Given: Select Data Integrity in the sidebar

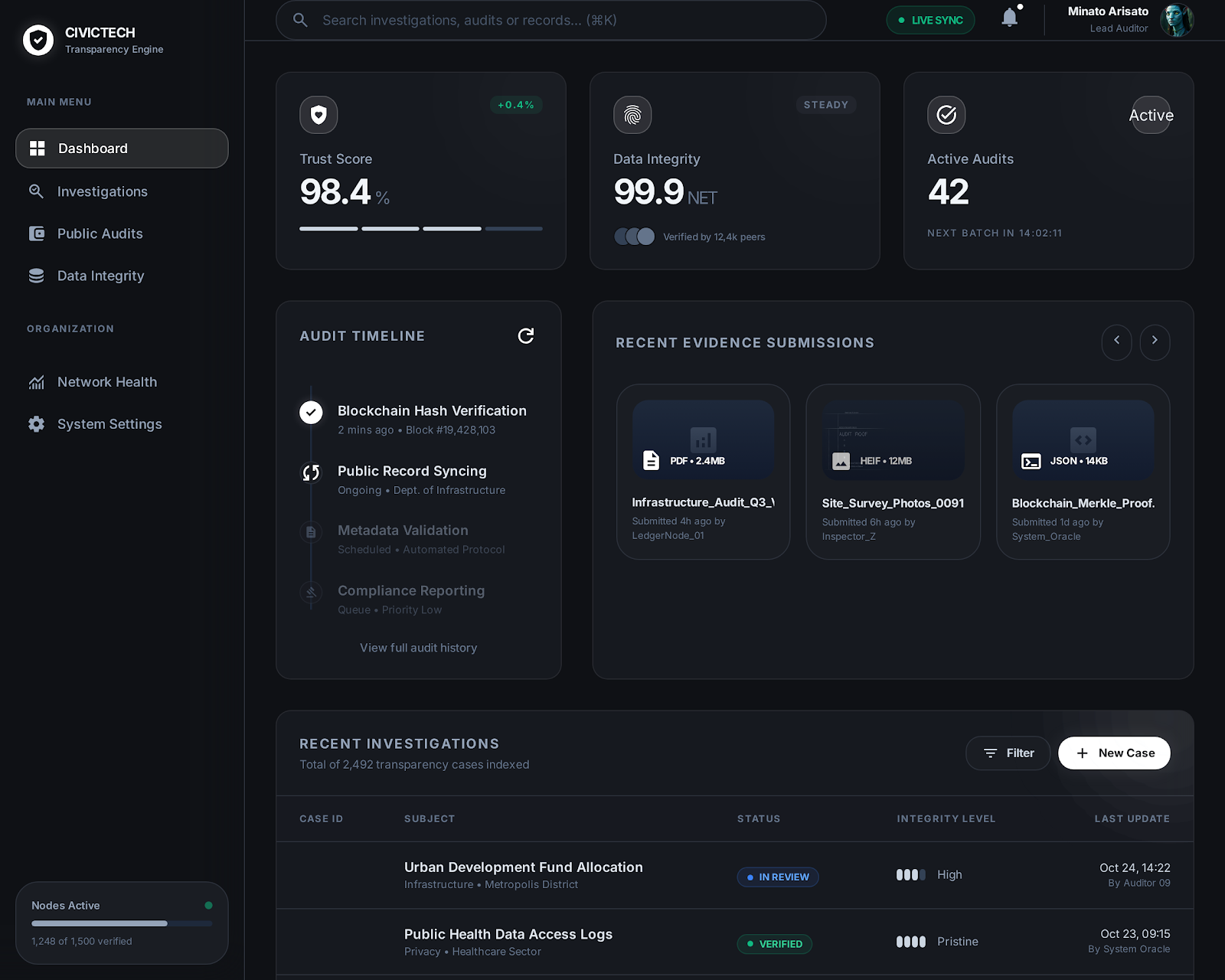Looking at the screenshot, I should click(122, 276).
